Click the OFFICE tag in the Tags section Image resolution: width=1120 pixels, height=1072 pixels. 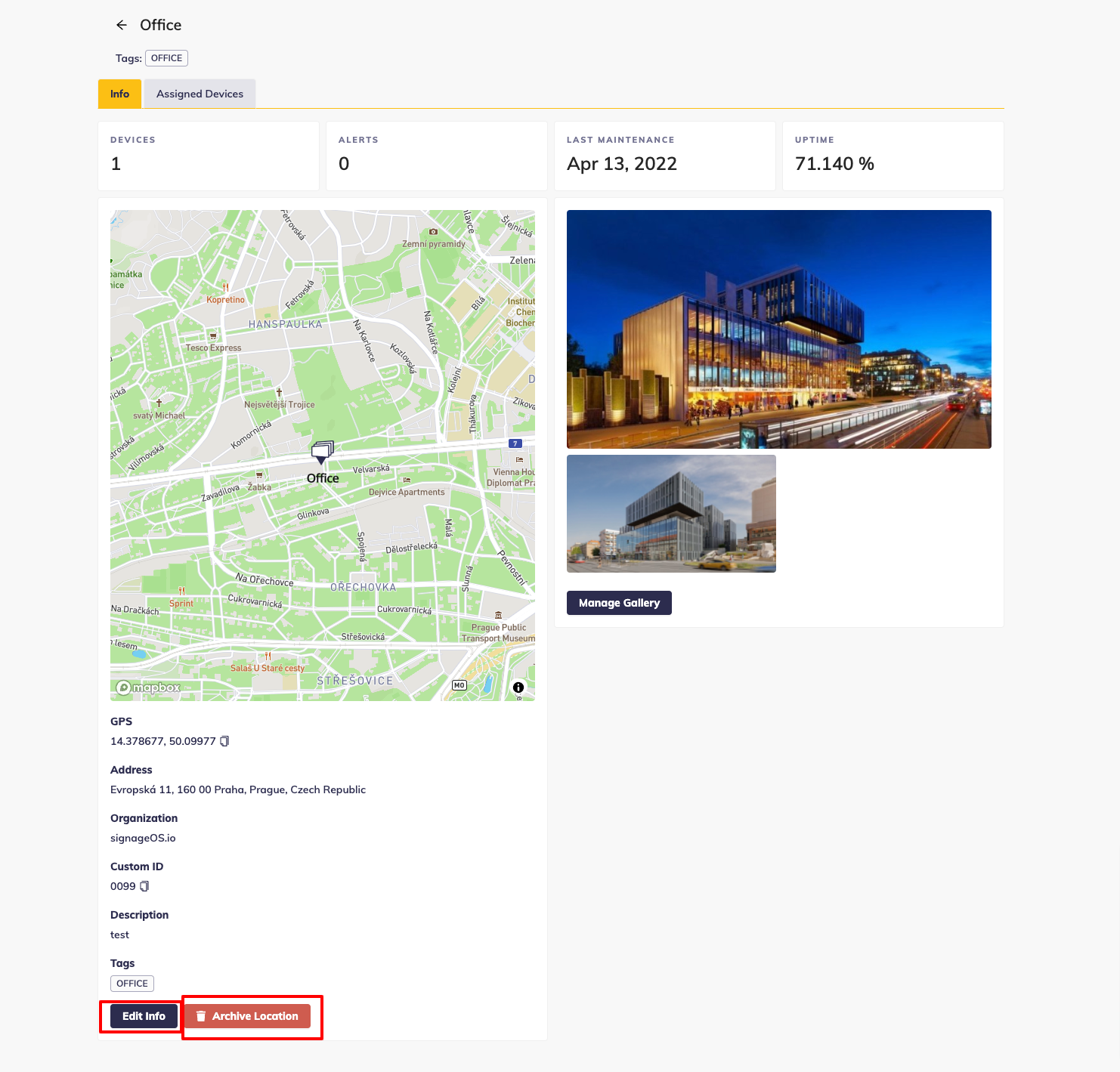pos(132,984)
